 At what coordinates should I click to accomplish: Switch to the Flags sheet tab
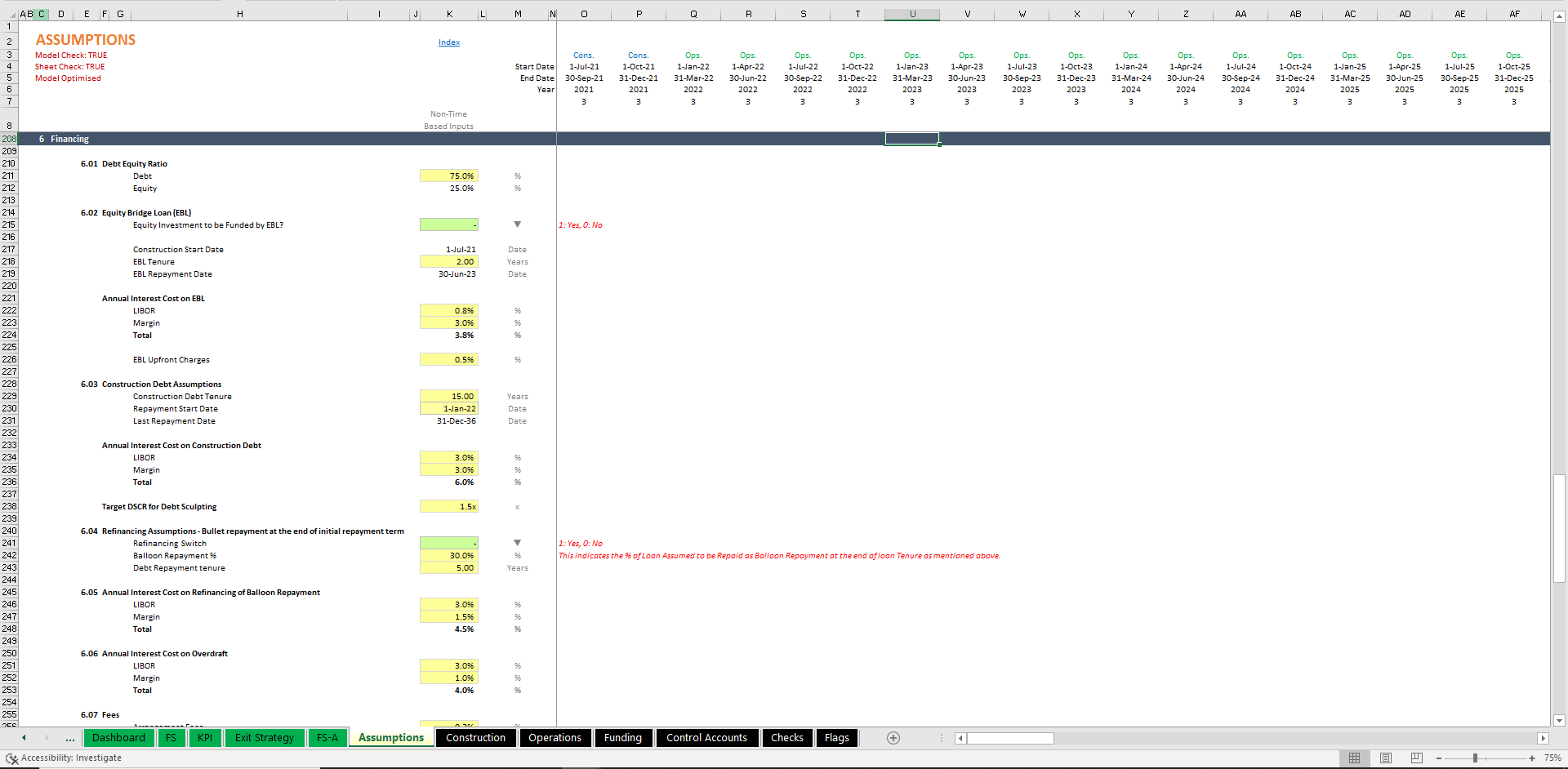tap(837, 738)
